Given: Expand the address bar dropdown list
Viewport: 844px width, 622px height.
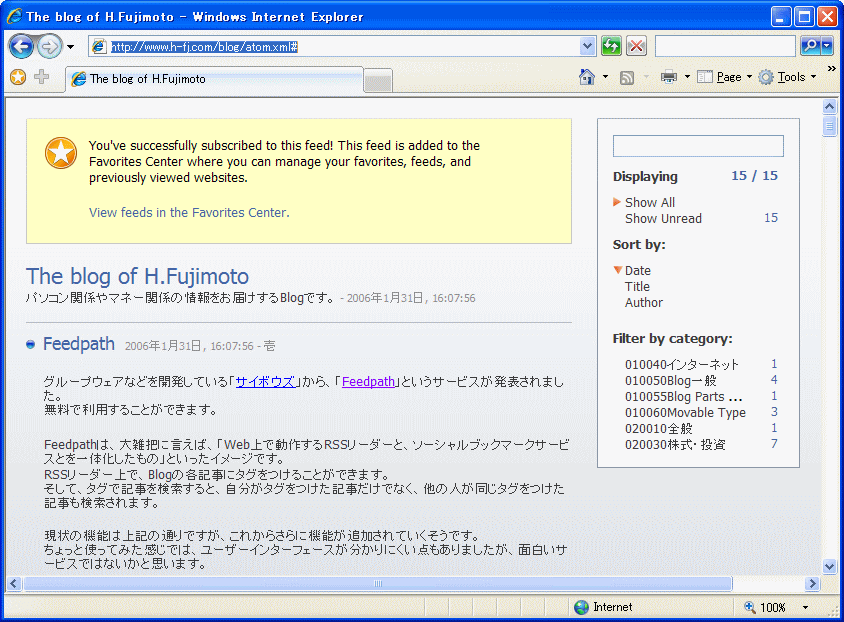Looking at the screenshot, I should 587,47.
